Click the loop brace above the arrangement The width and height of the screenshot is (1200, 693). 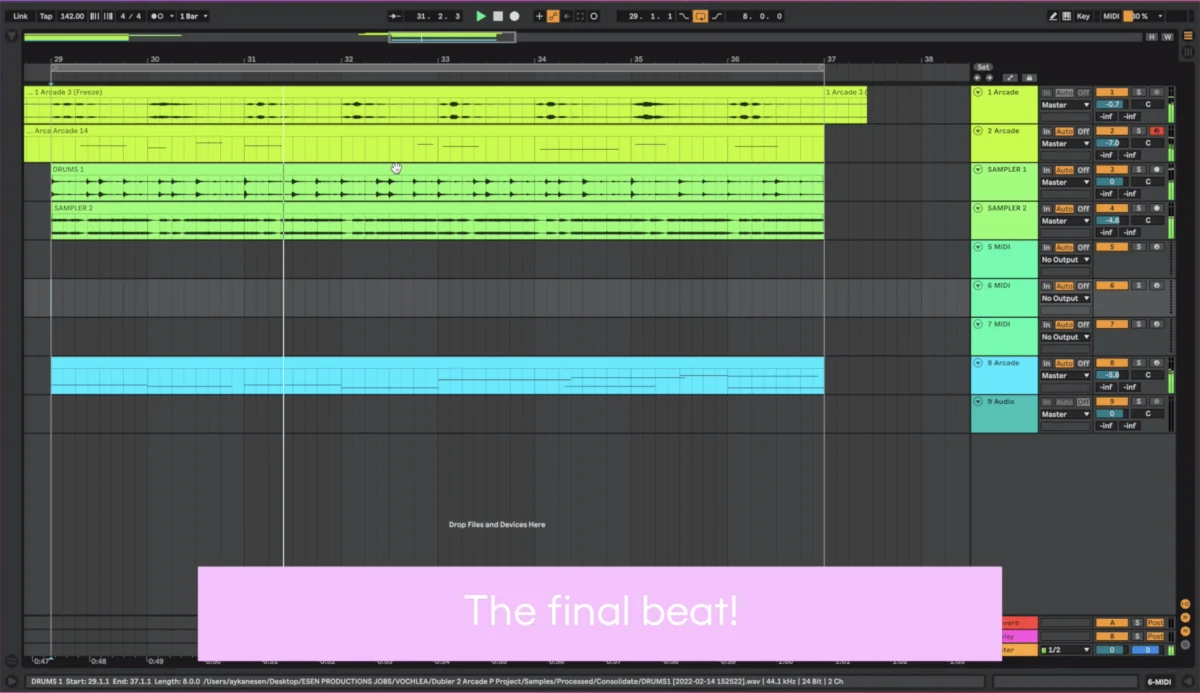pos(437,68)
